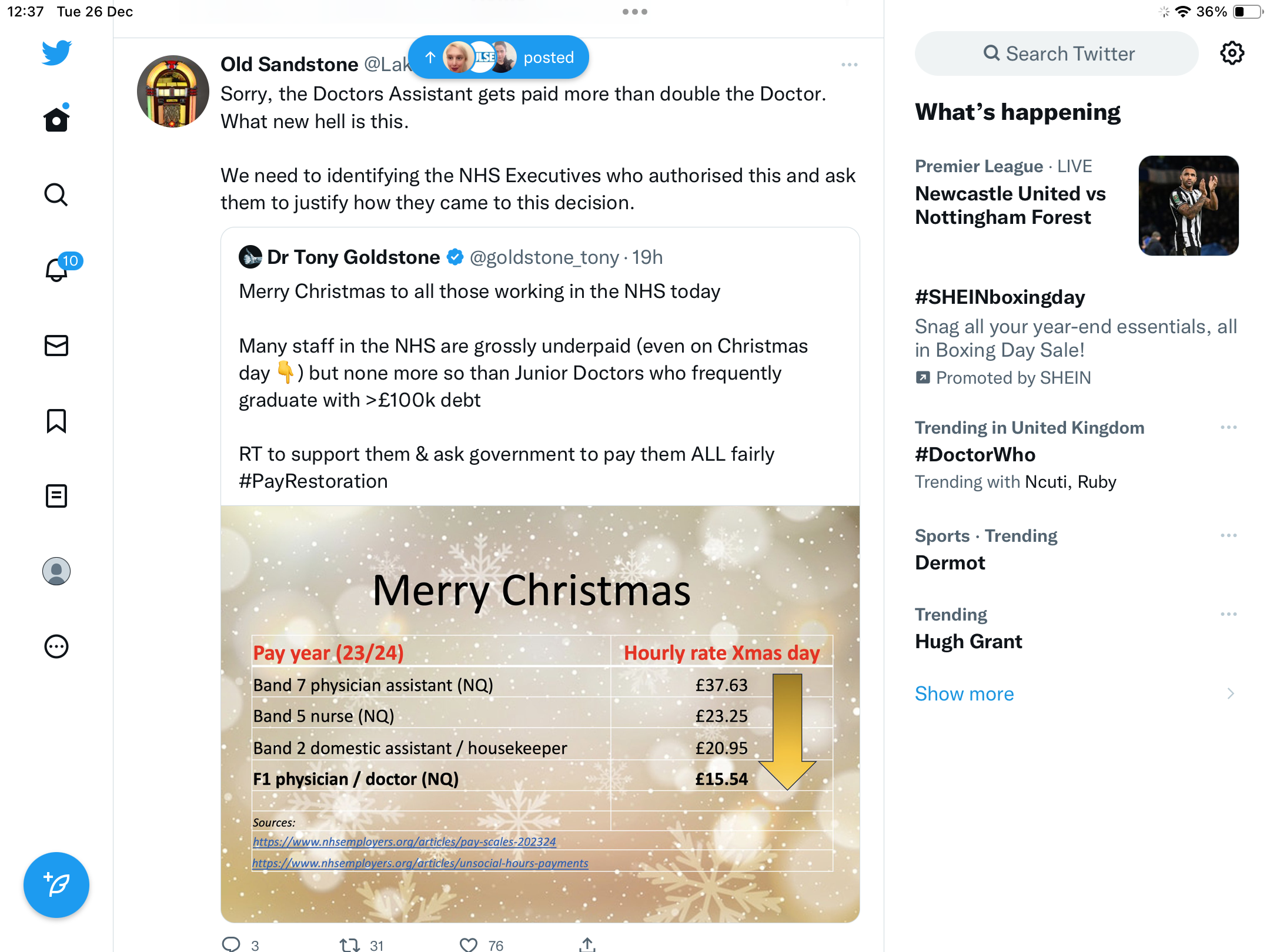Viewport: 1270px width, 952px height.
Task: Open options menu for #DoctorWho trend
Action: (1229, 427)
